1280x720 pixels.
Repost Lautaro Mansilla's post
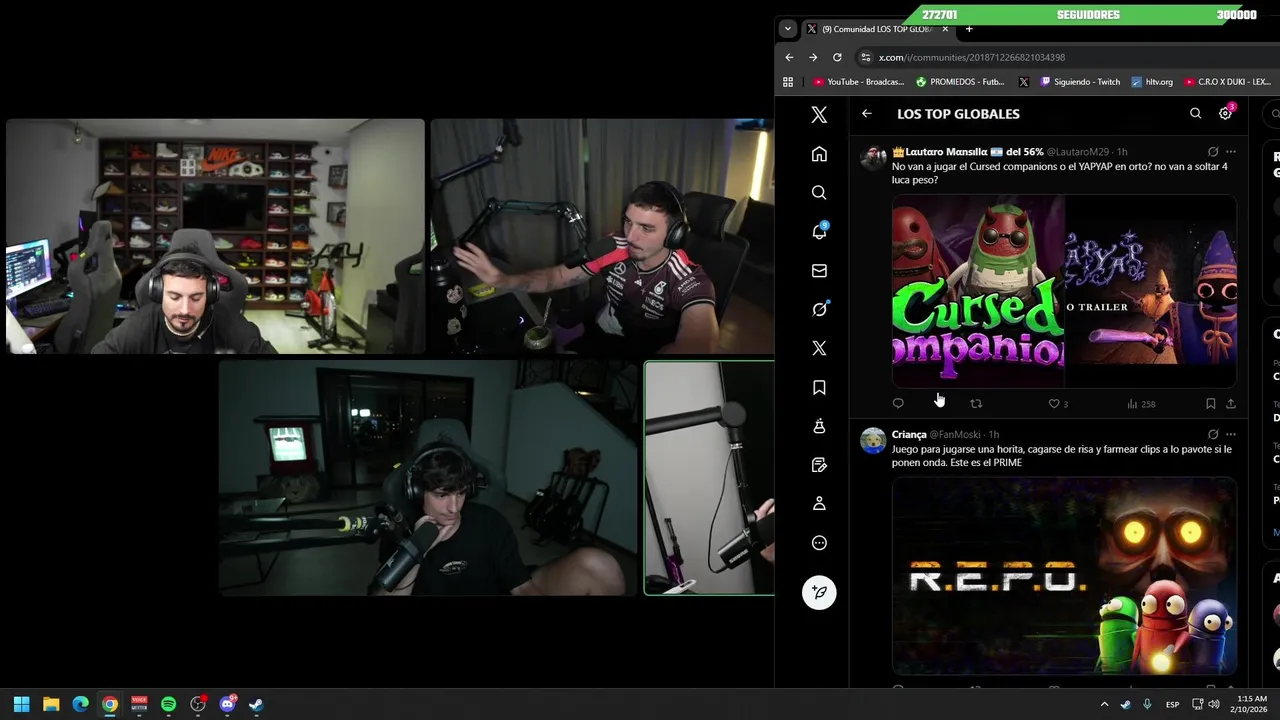pyautogui.click(x=976, y=404)
